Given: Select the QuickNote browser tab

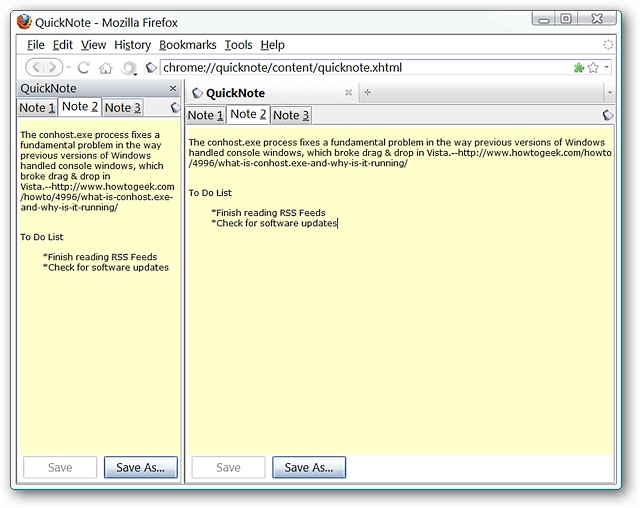Looking at the screenshot, I should (272, 93).
